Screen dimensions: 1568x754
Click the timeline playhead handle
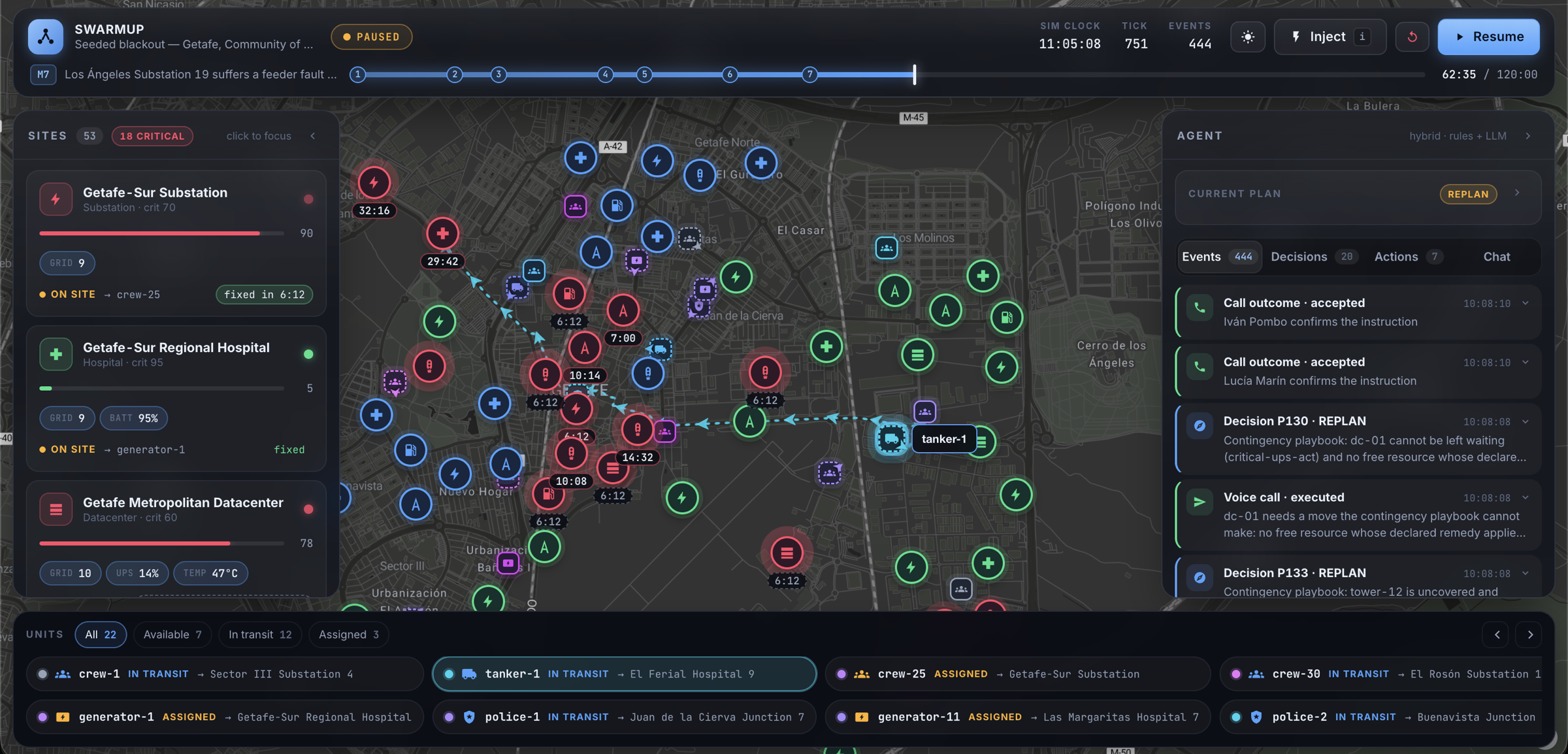point(915,74)
